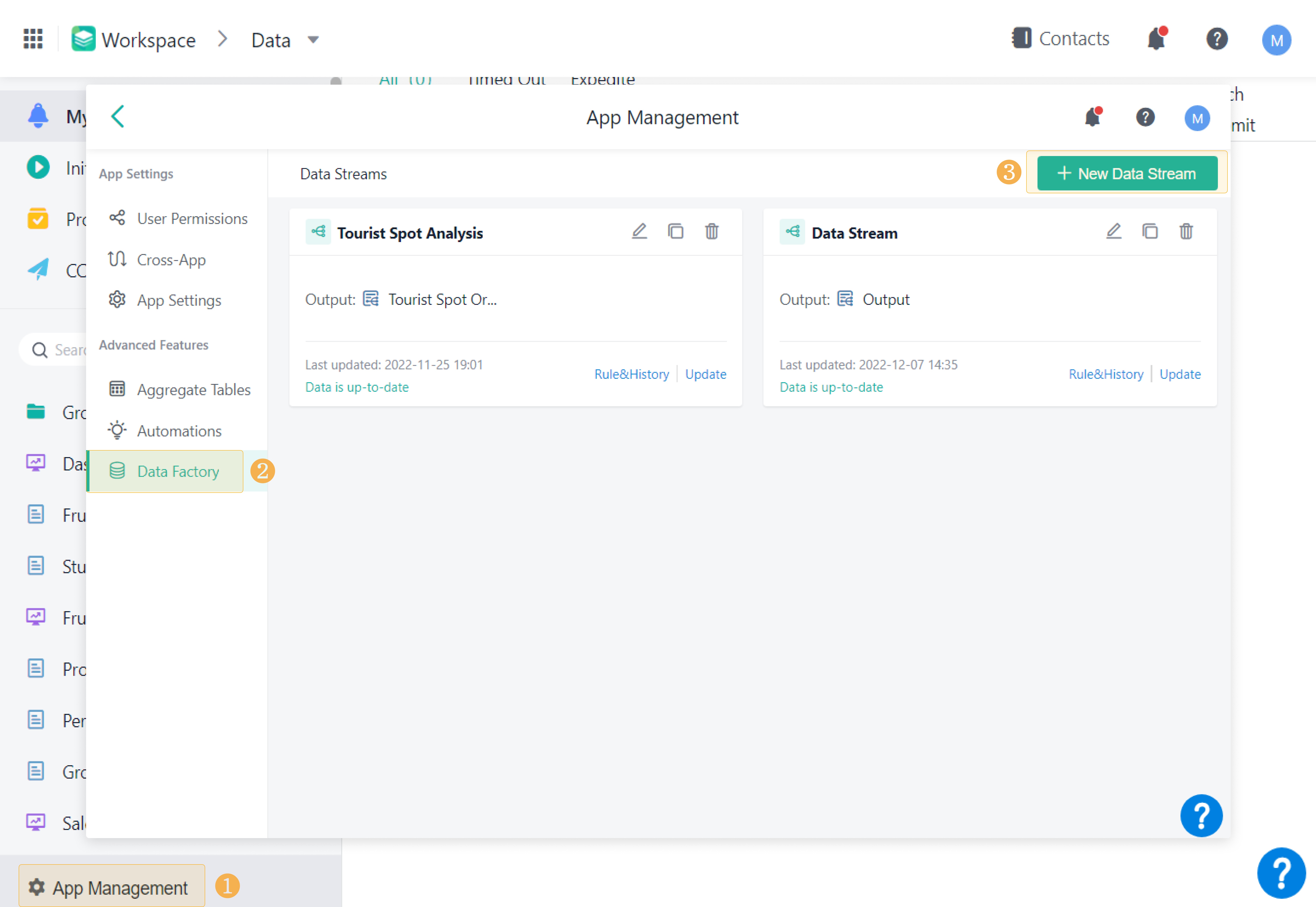Open Contacts from the top bar

(x=1060, y=39)
